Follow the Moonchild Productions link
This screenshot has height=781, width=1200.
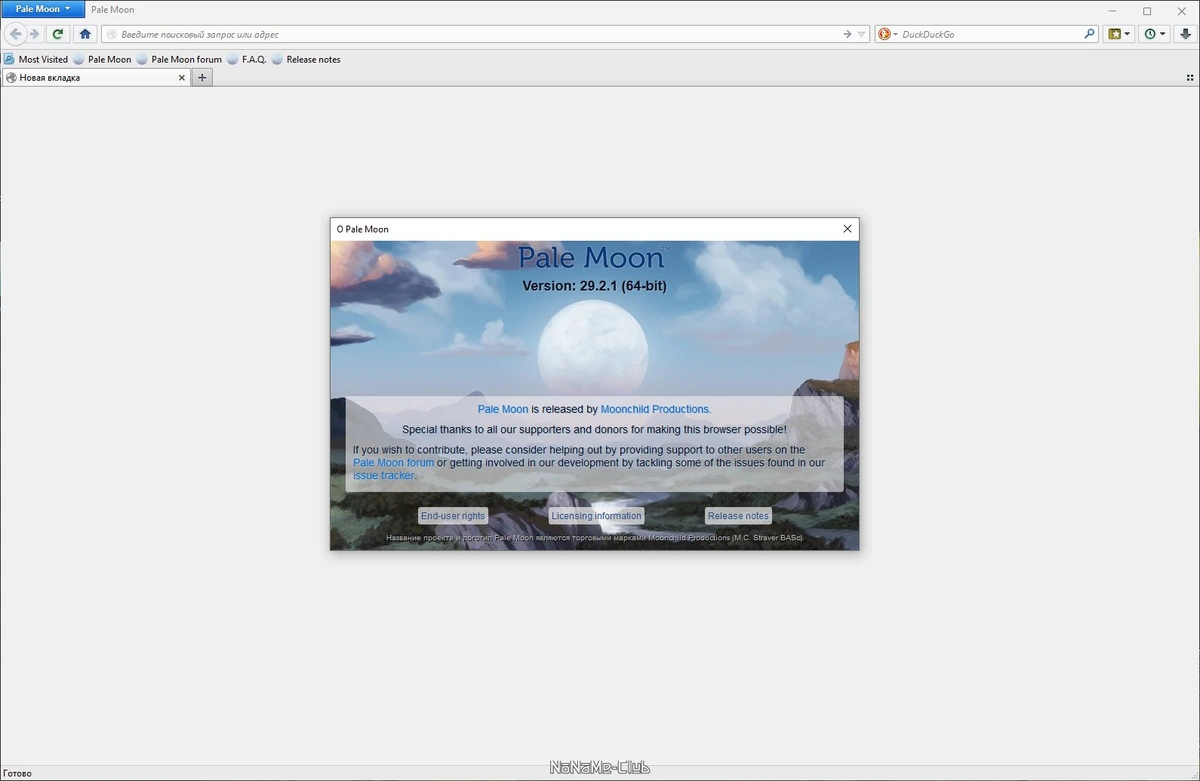click(x=656, y=409)
